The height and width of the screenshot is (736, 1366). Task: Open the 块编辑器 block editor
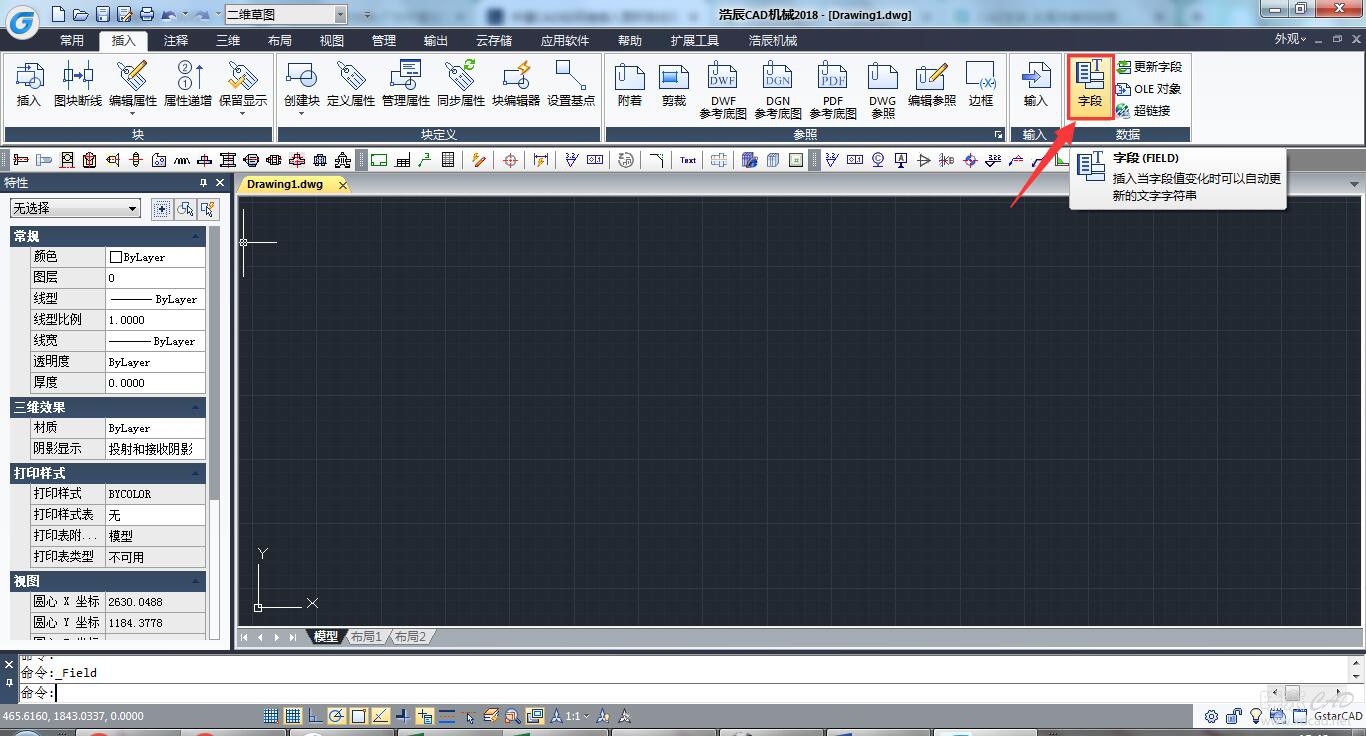[x=516, y=83]
